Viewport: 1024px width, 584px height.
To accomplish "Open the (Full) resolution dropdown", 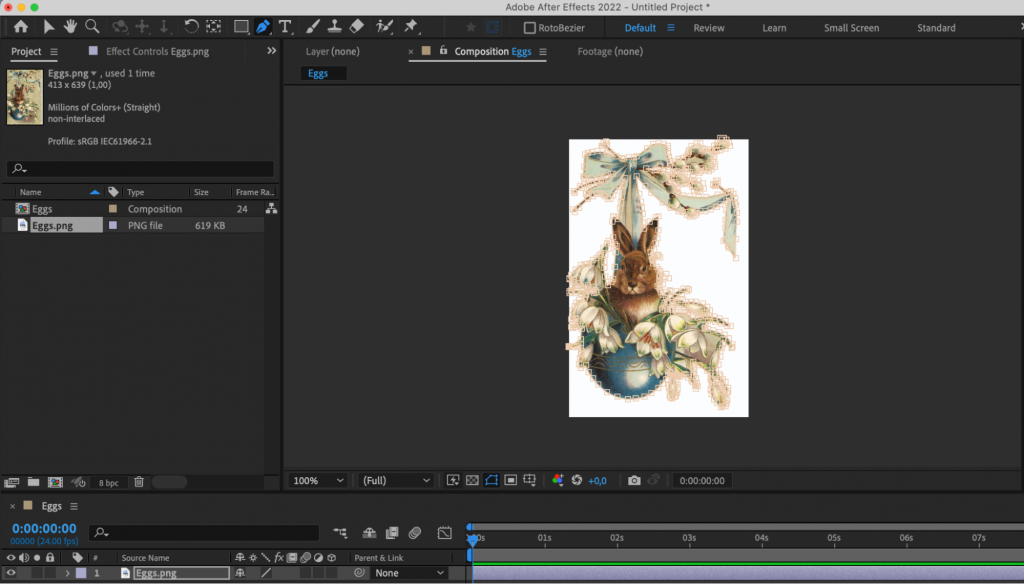I will tap(395, 480).
